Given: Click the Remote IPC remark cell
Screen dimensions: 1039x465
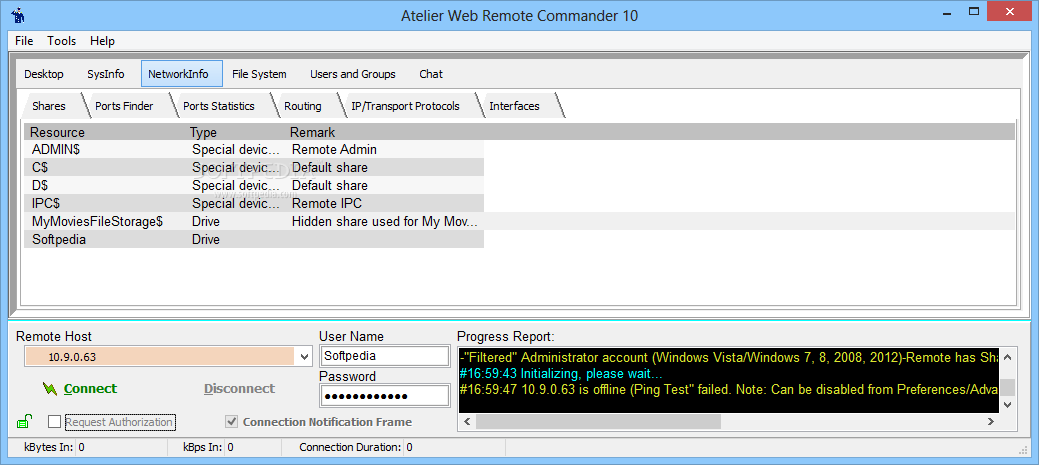Looking at the screenshot, I should [327, 203].
